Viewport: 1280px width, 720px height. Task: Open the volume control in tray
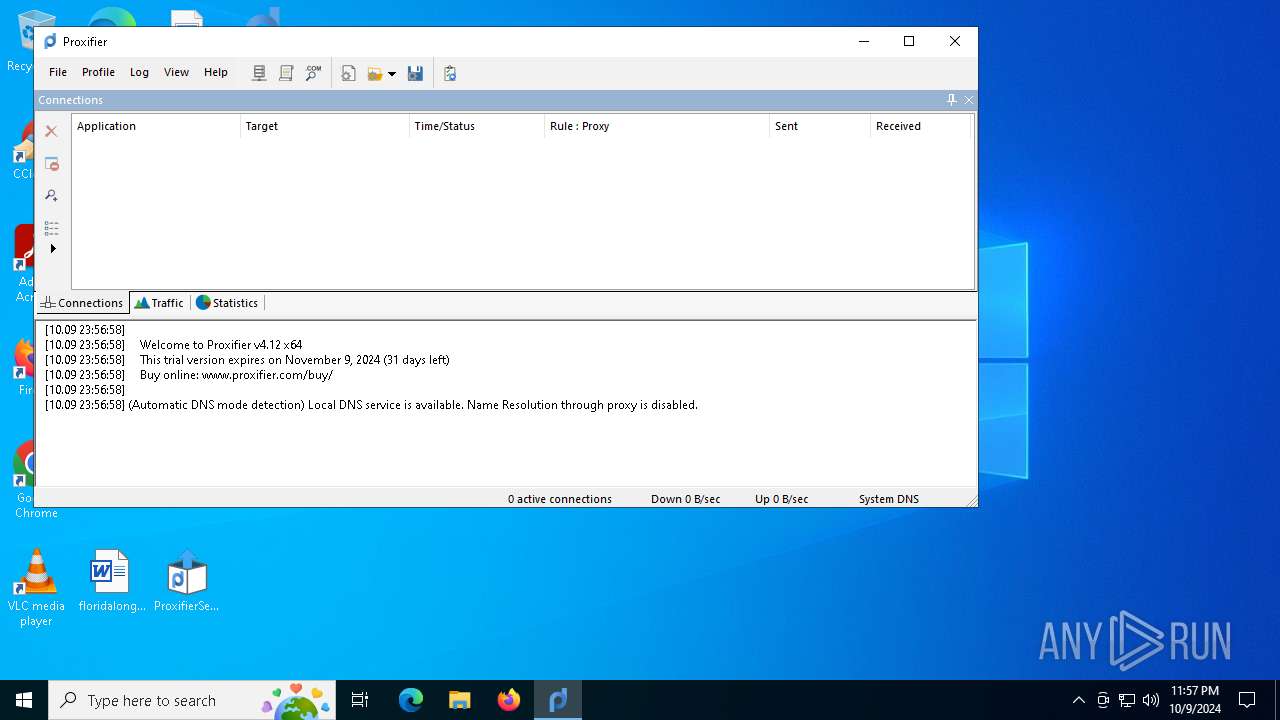tap(1150, 700)
